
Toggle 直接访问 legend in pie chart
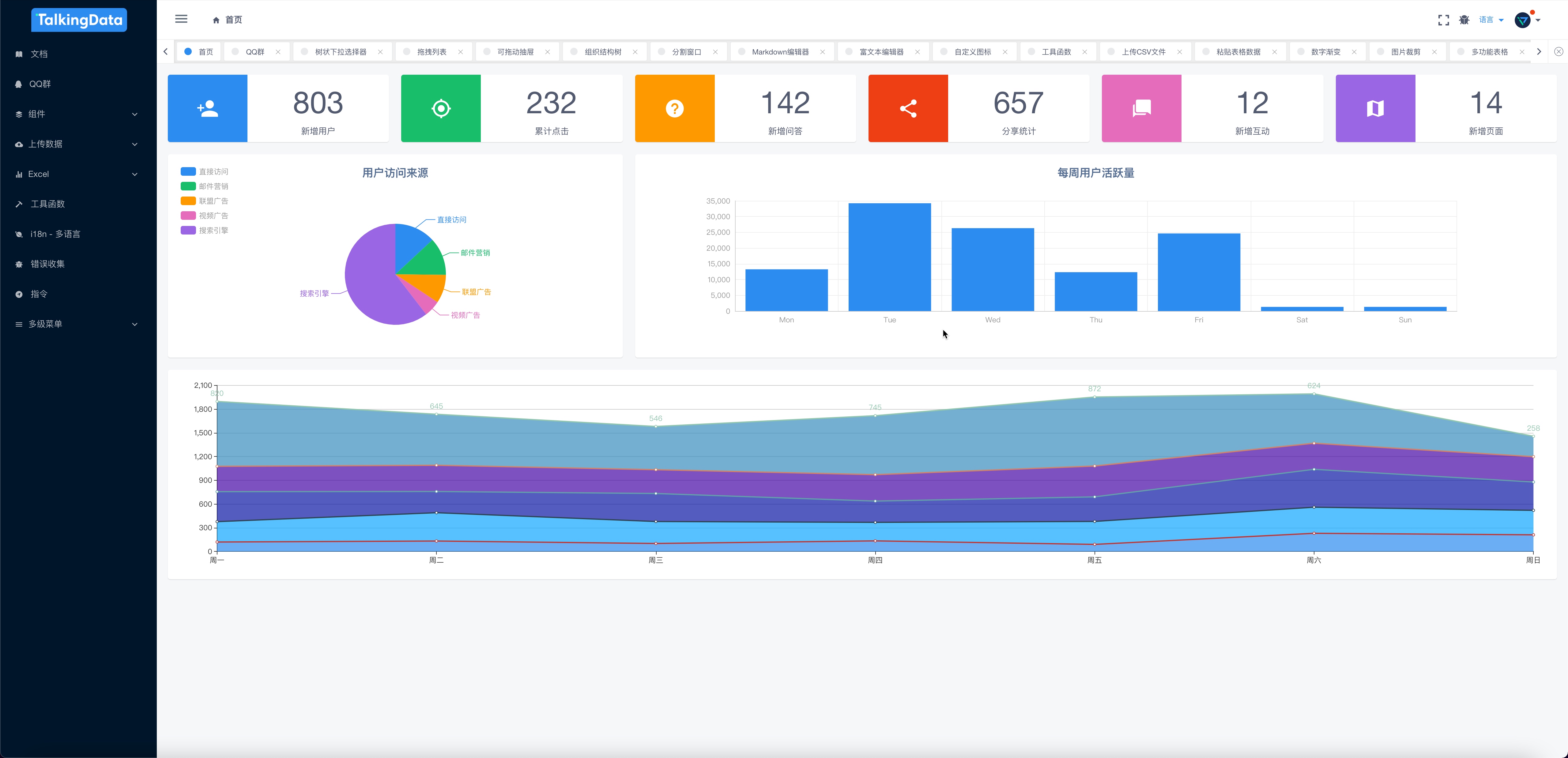tap(205, 171)
